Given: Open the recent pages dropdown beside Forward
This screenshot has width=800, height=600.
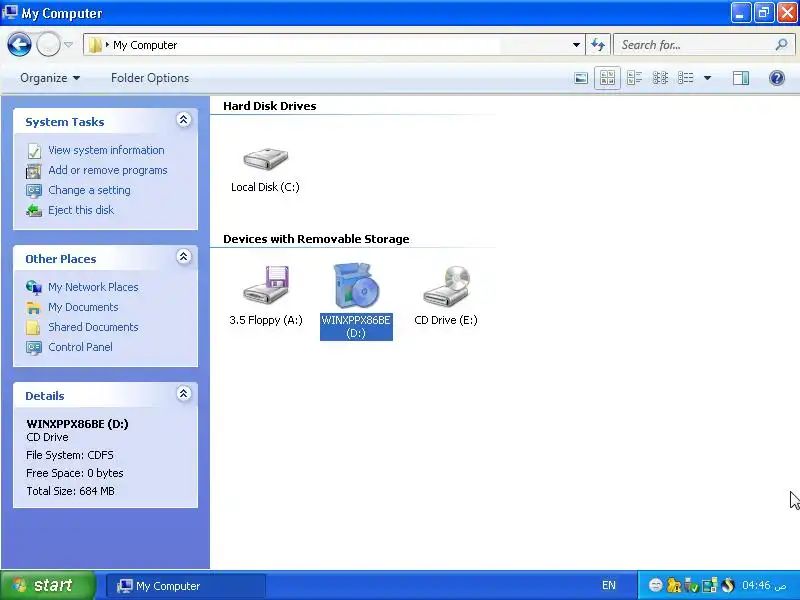Looking at the screenshot, I should [68, 45].
